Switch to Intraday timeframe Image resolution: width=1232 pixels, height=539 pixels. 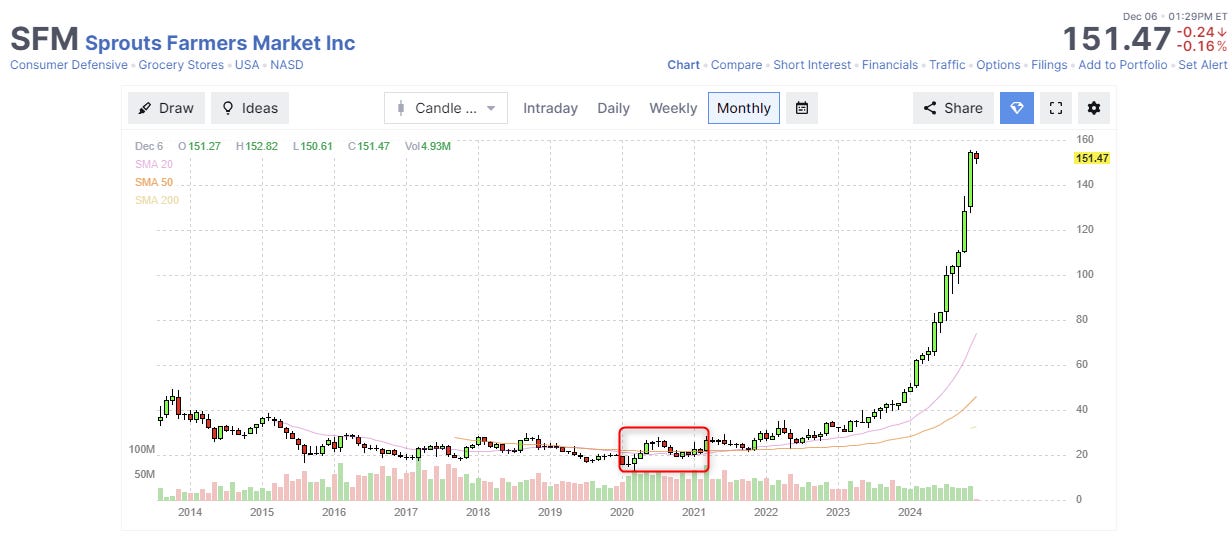pyautogui.click(x=550, y=108)
